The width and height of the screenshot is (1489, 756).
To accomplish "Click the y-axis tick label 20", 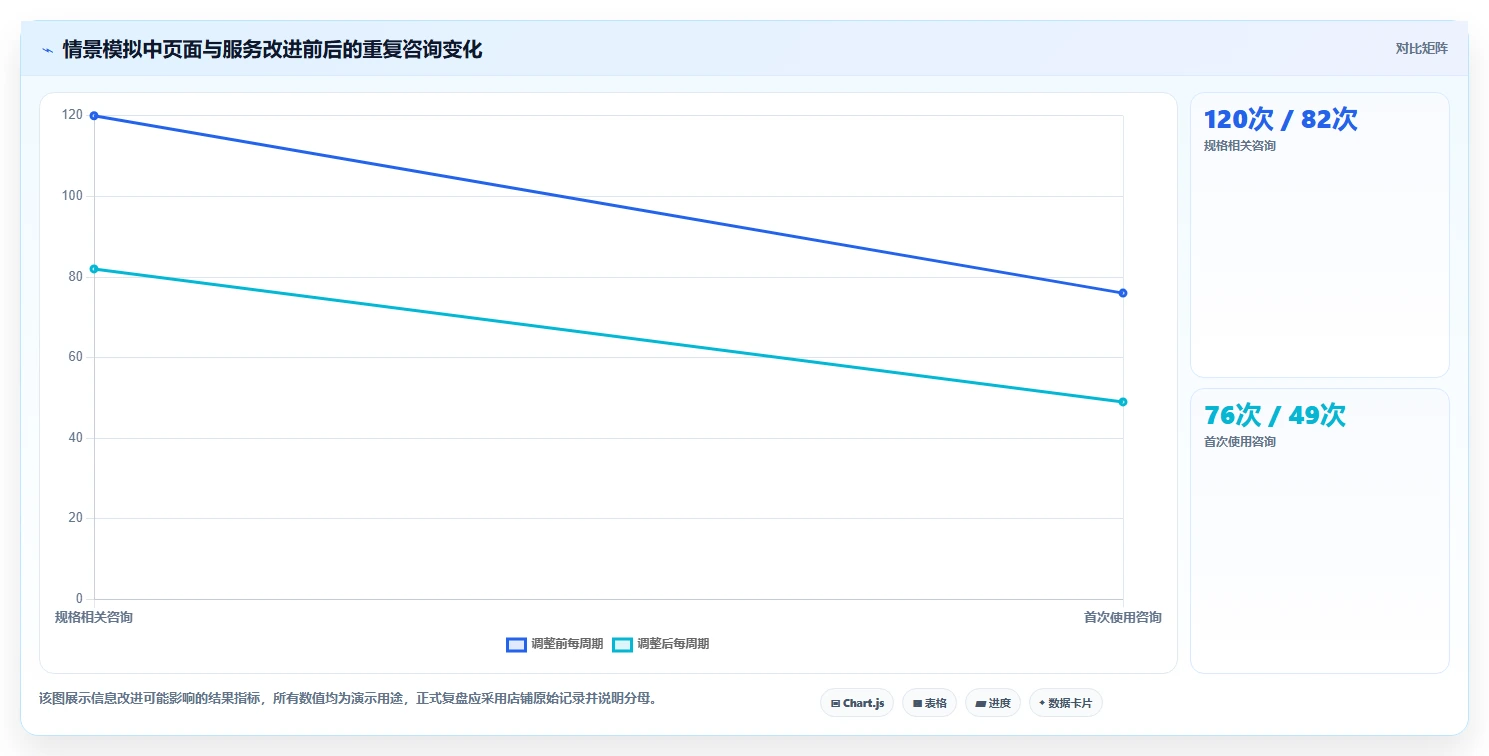I will point(76,518).
